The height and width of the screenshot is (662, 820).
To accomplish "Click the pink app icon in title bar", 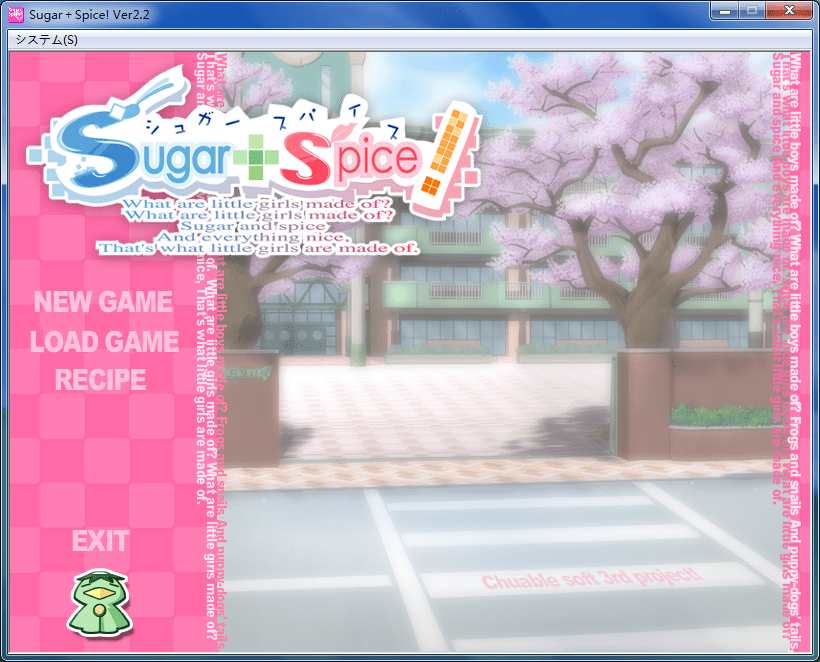I will [15, 13].
